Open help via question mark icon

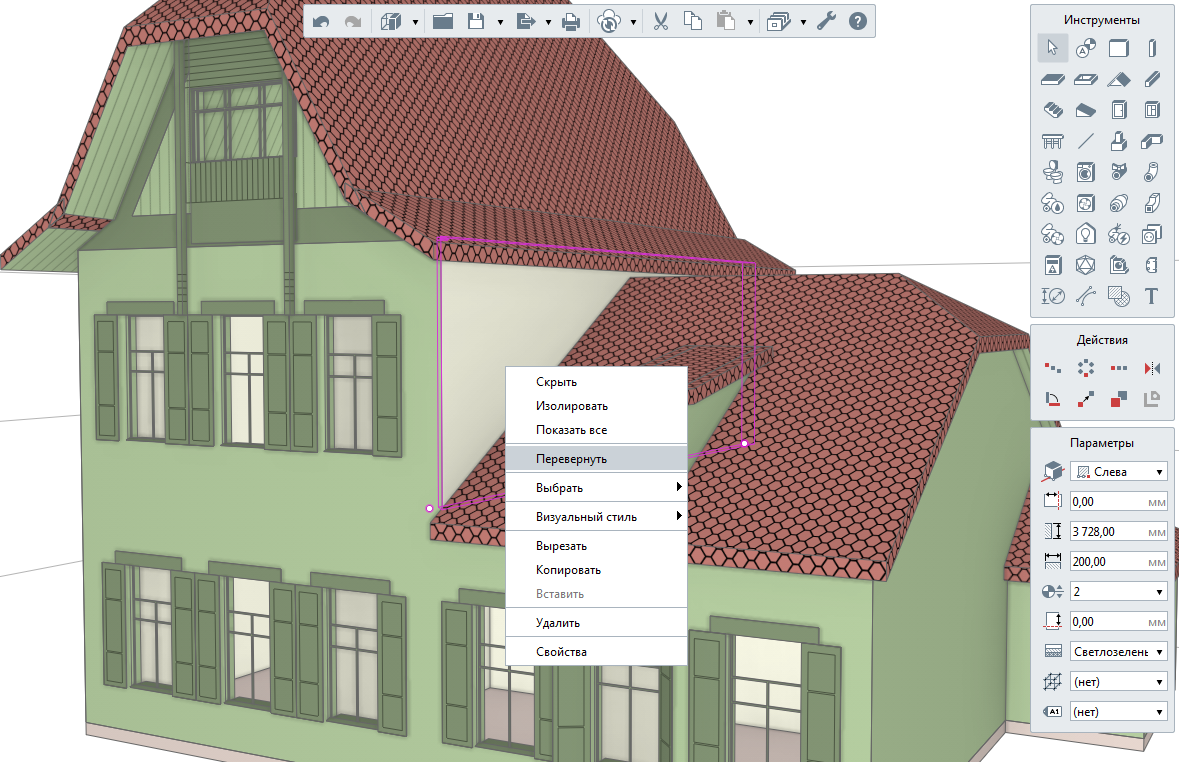tap(858, 21)
